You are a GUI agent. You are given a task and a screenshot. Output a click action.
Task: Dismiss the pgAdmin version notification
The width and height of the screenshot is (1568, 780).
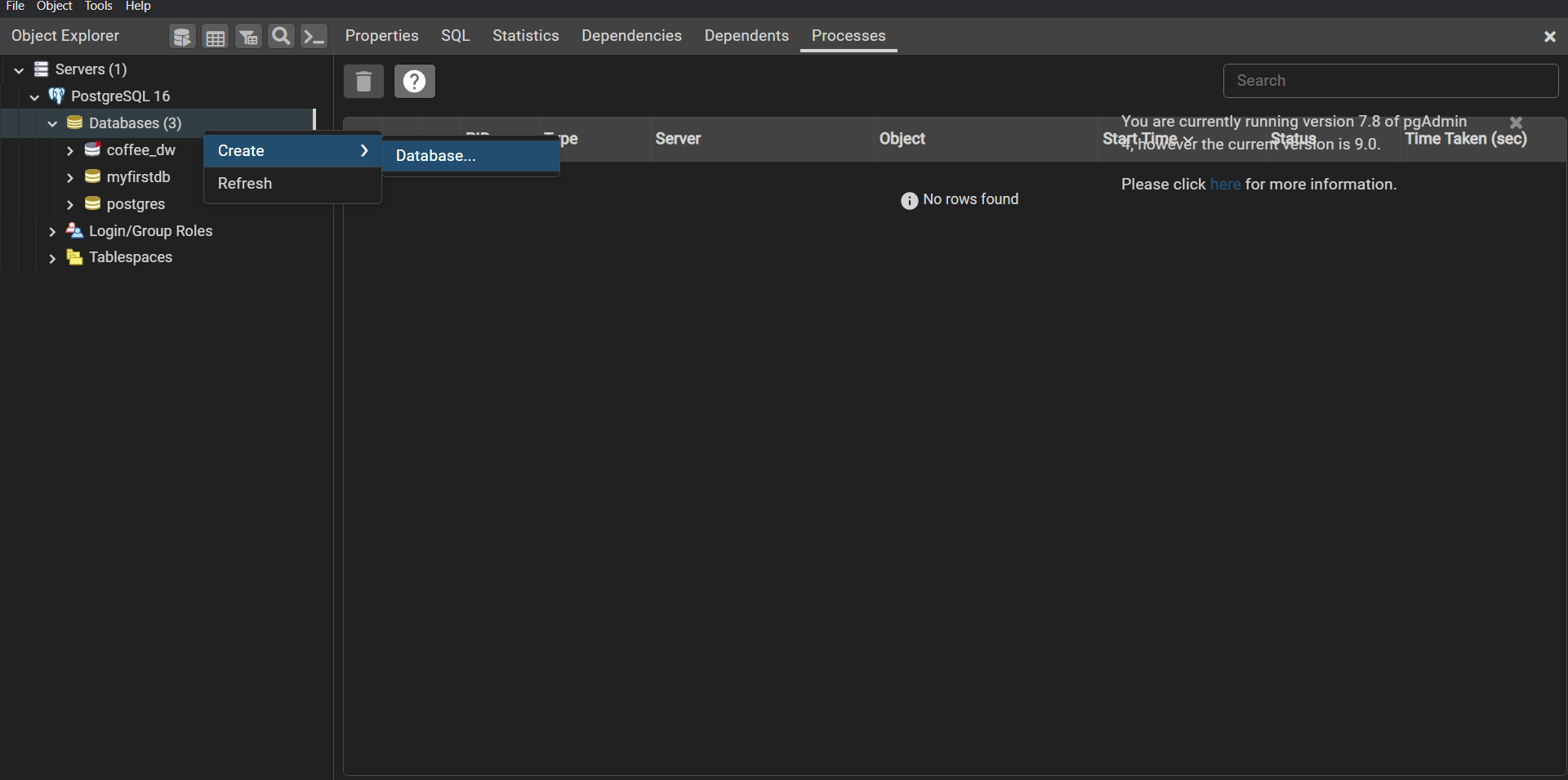1517,123
